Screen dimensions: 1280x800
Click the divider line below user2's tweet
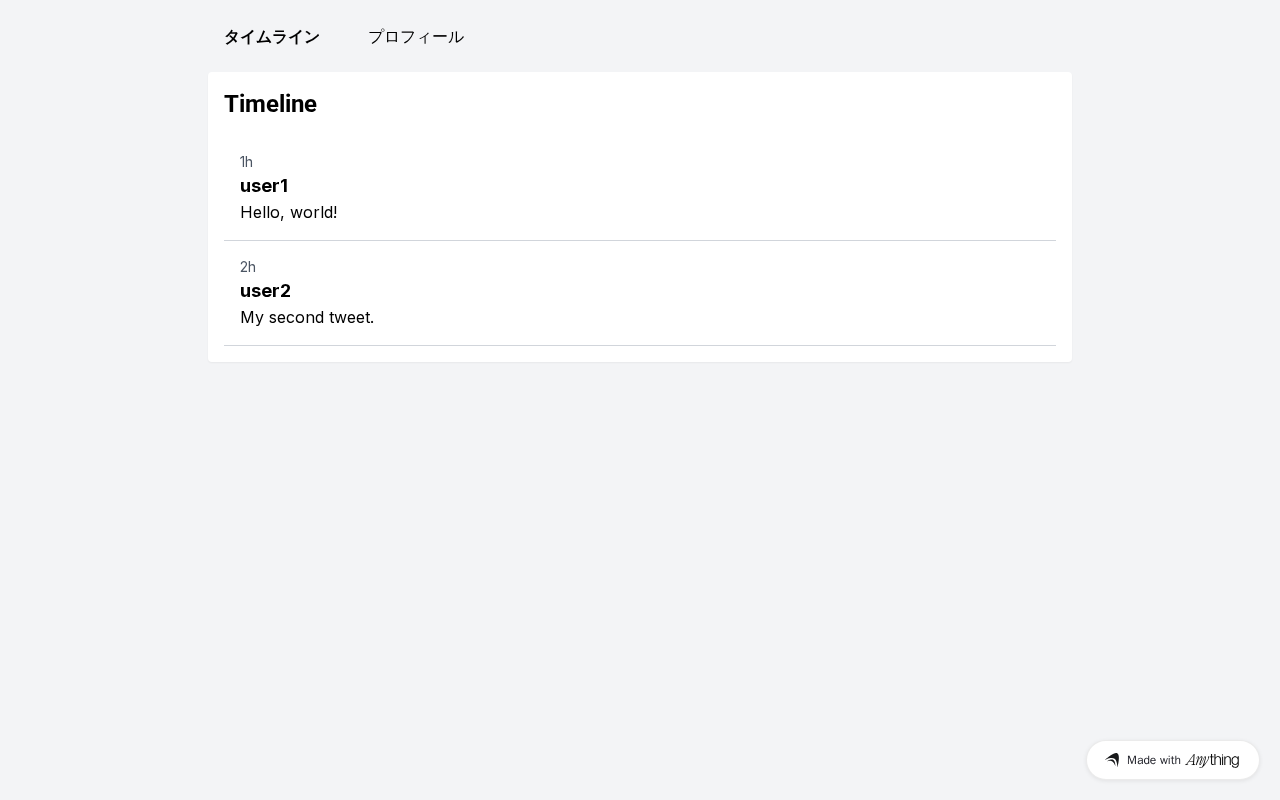click(x=640, y=345)
